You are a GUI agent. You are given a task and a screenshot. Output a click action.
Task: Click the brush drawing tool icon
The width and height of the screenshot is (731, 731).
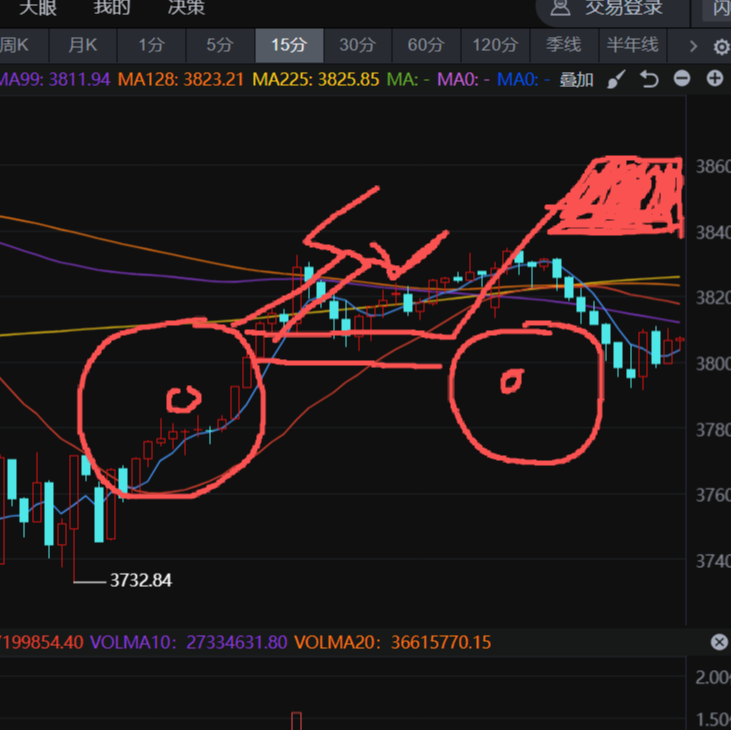point(617,80)
